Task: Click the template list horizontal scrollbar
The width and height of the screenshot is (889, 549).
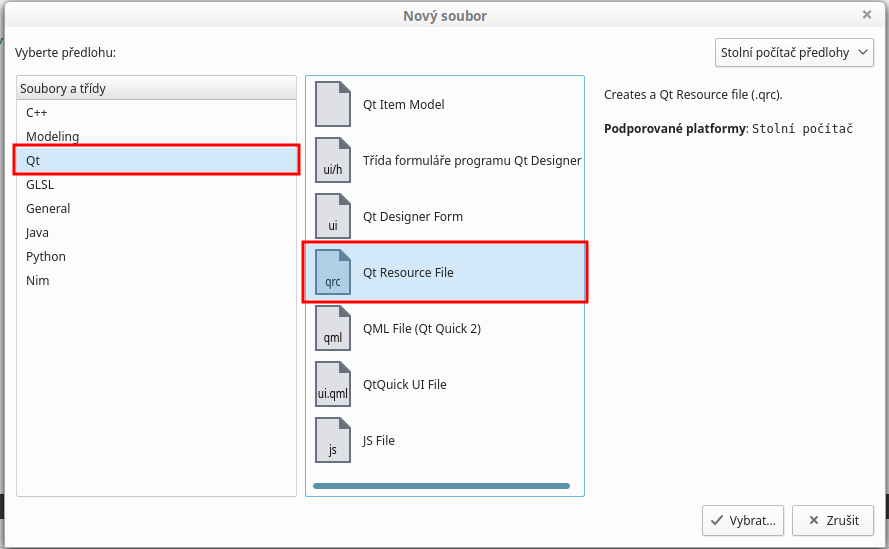Action: [441, 486]
